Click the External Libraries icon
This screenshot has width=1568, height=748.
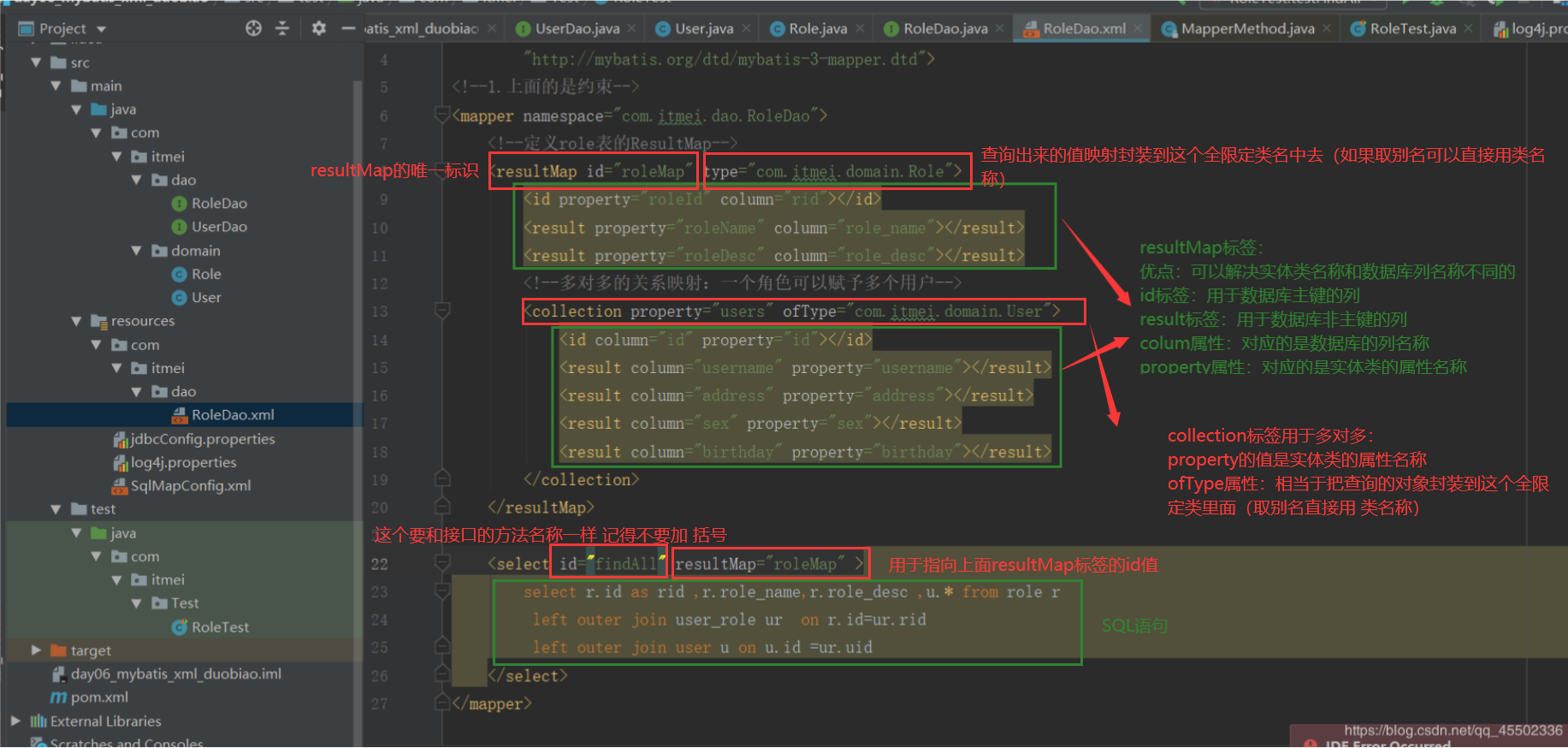[x=38, y=721]
